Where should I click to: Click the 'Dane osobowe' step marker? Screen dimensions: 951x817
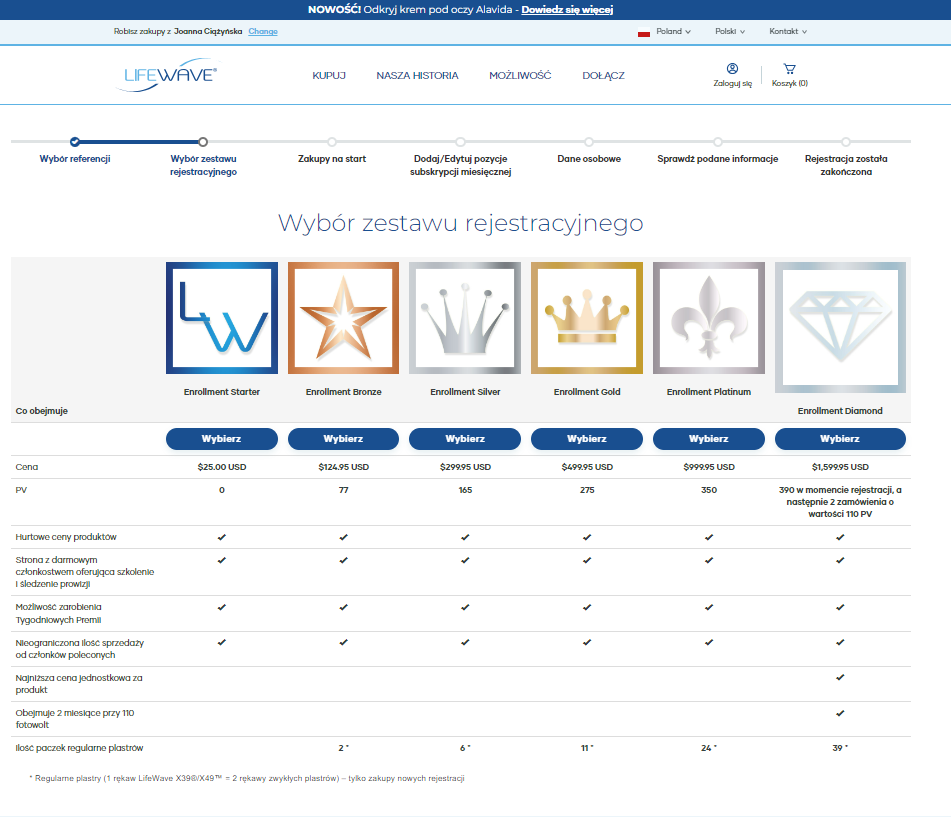(589, 142)
